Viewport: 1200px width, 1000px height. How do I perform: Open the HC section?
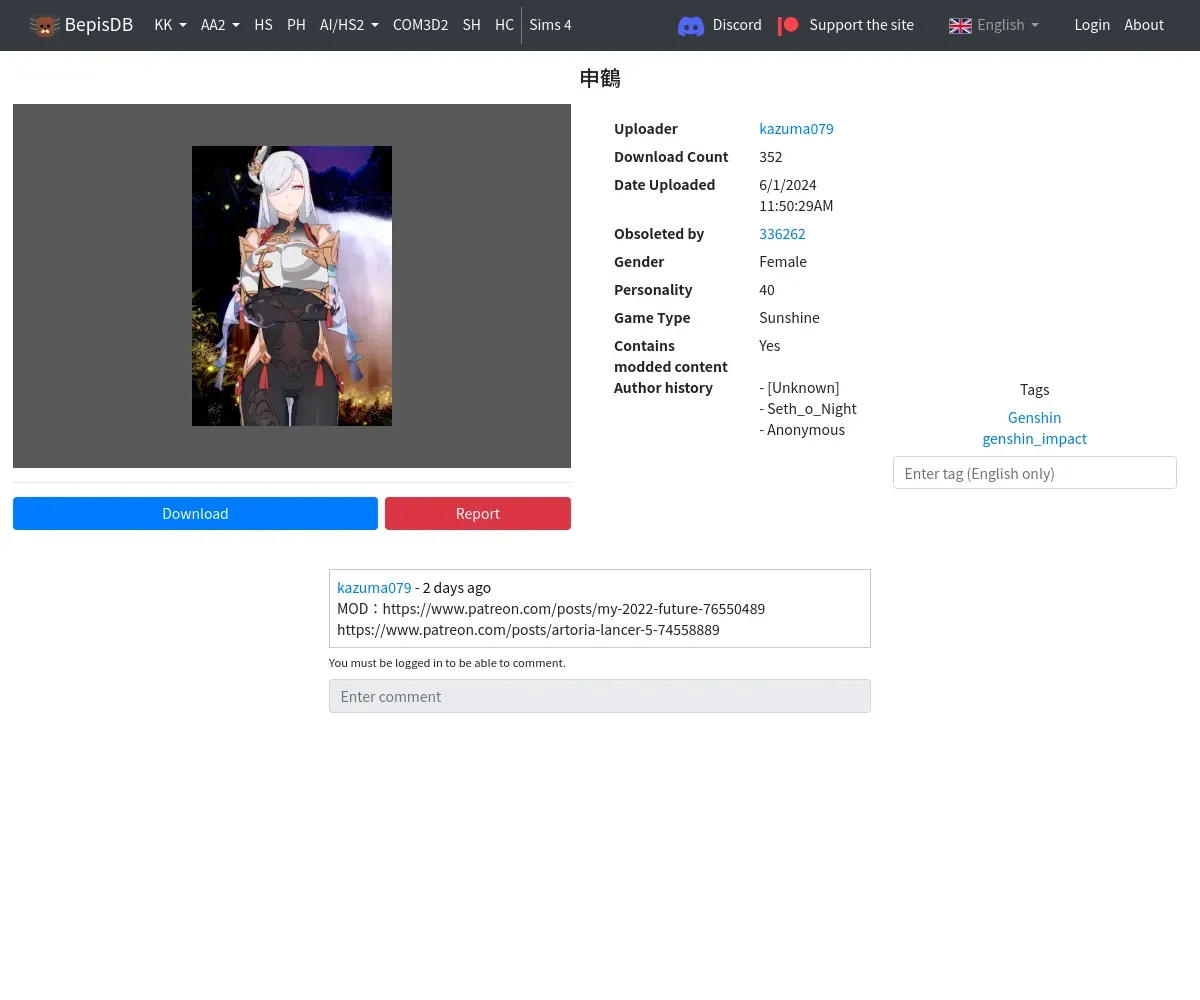(504, 25)
